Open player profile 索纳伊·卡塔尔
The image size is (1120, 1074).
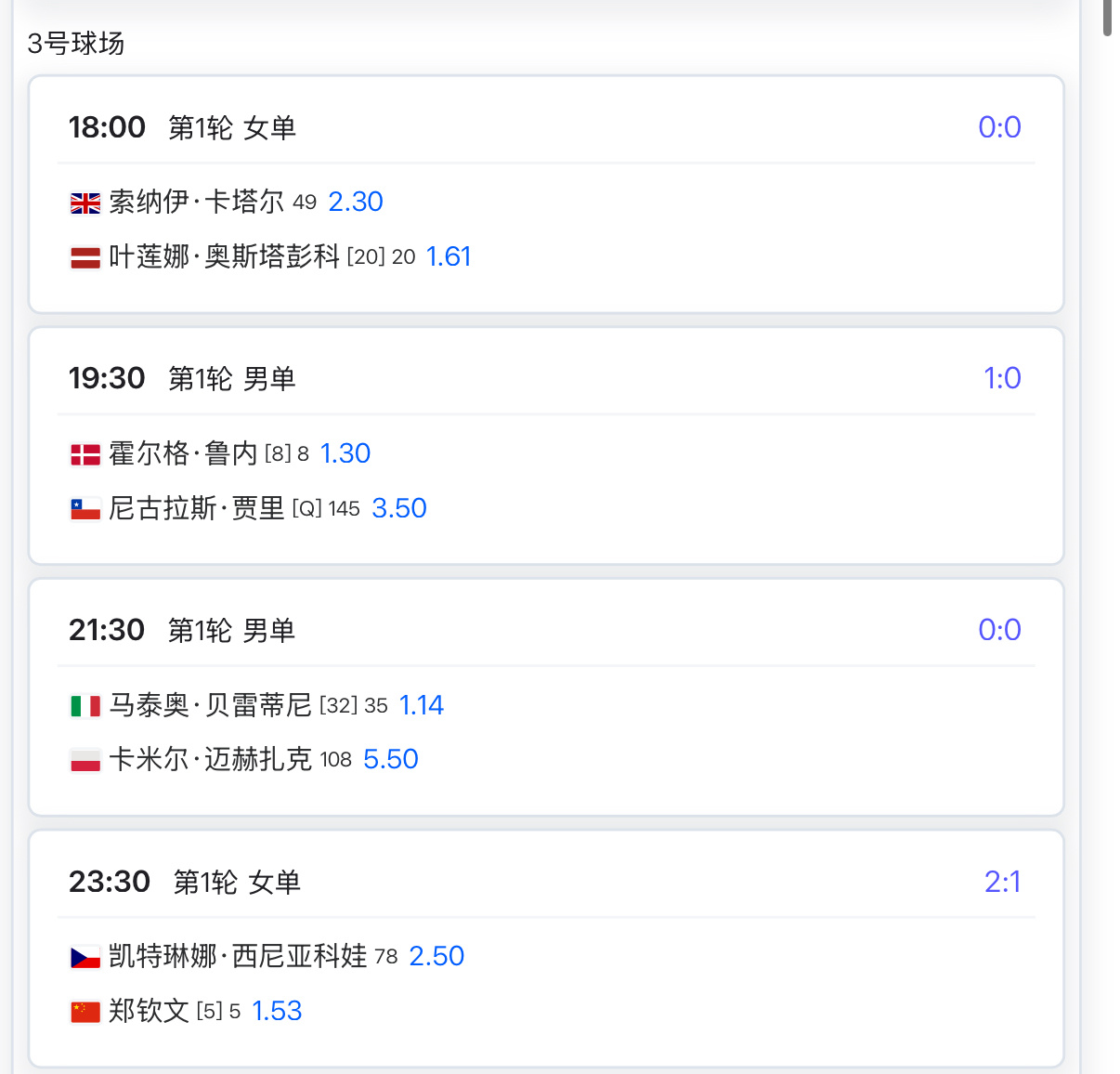pyautogui.click(x=196, y=202)
